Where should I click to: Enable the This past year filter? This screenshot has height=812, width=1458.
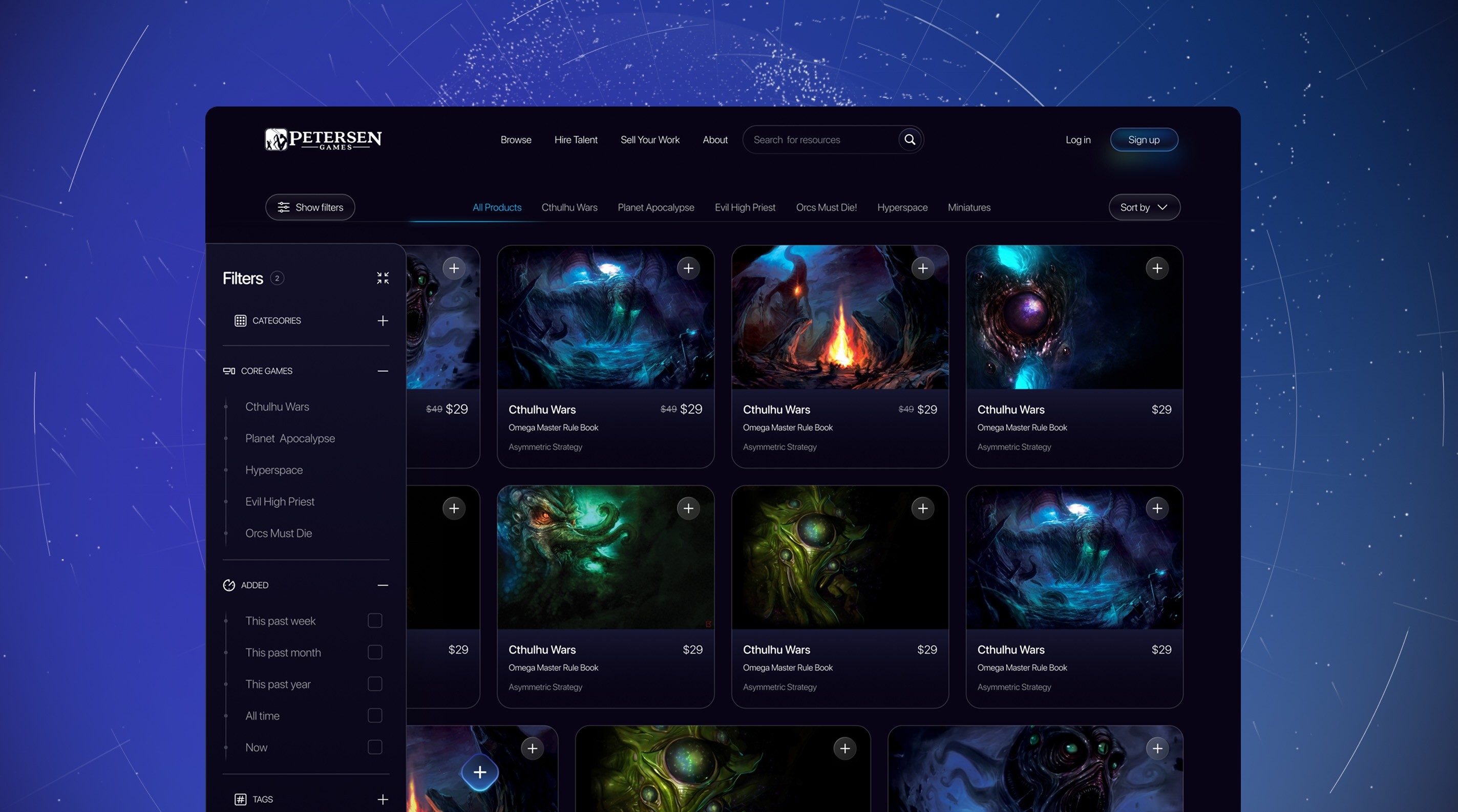(x=375, y=684)
